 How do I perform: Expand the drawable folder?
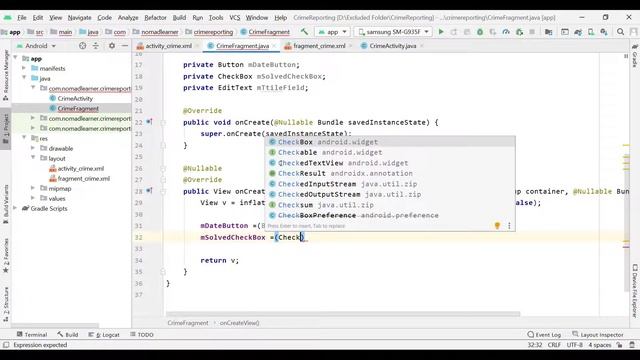33,148
